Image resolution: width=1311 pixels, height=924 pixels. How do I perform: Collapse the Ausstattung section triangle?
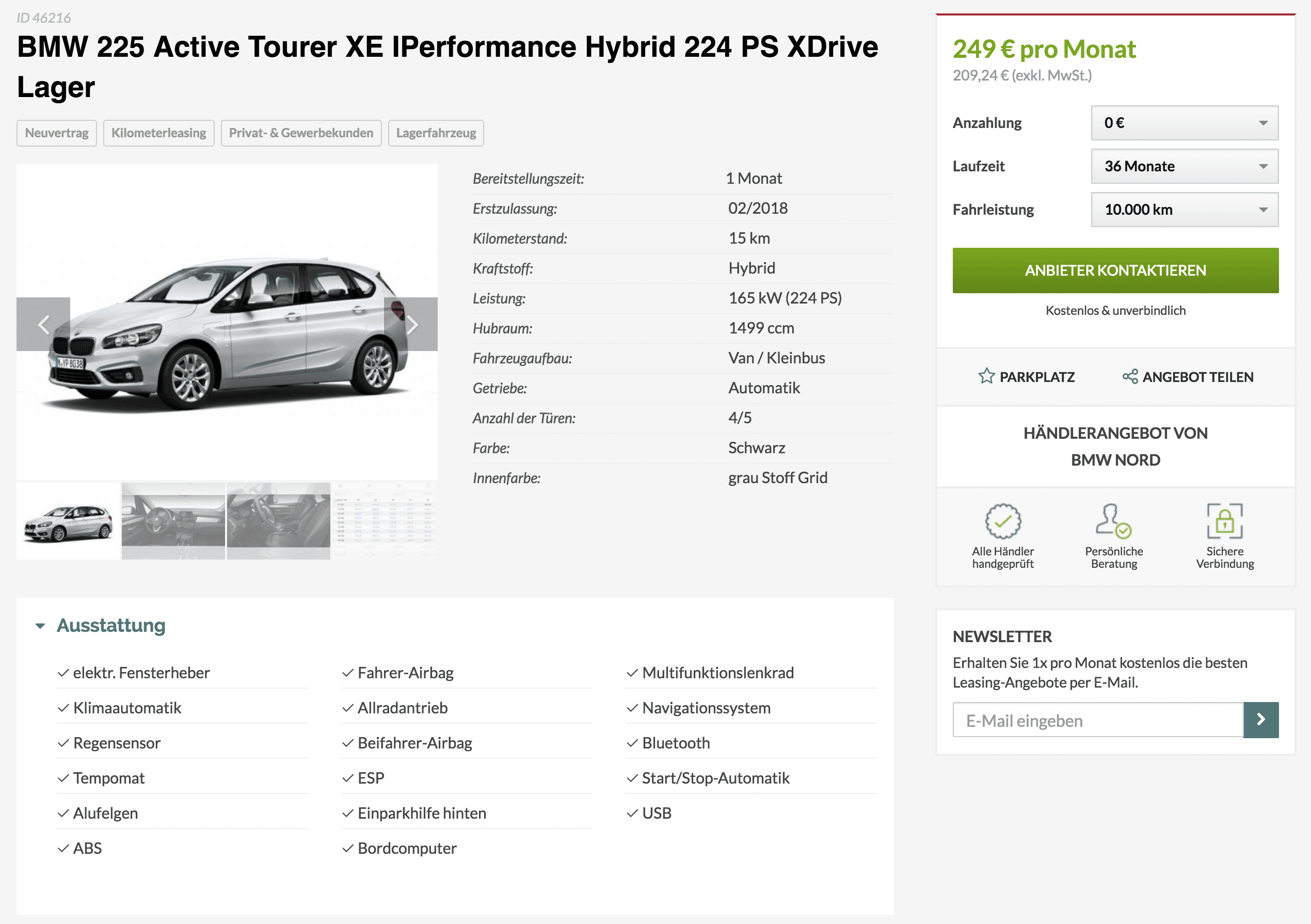coord(40,626)
